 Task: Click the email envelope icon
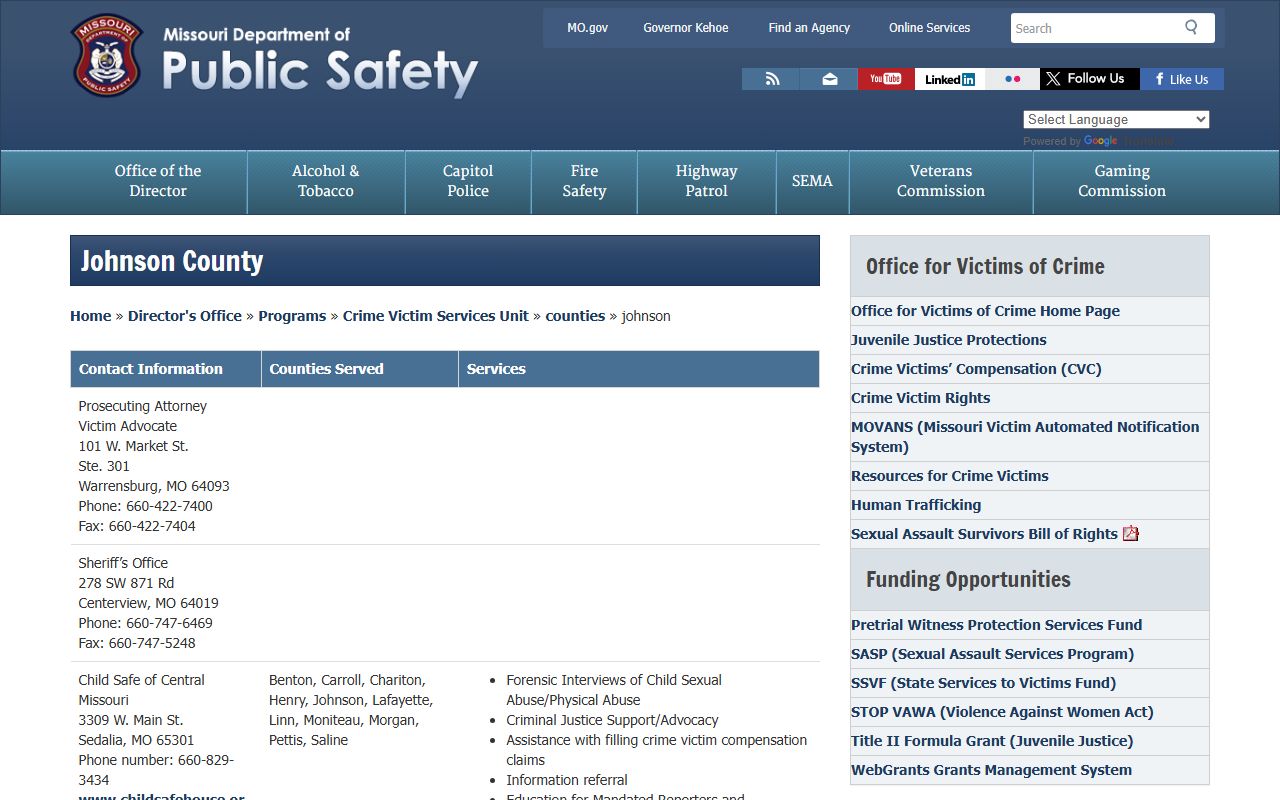coord(829,79)
